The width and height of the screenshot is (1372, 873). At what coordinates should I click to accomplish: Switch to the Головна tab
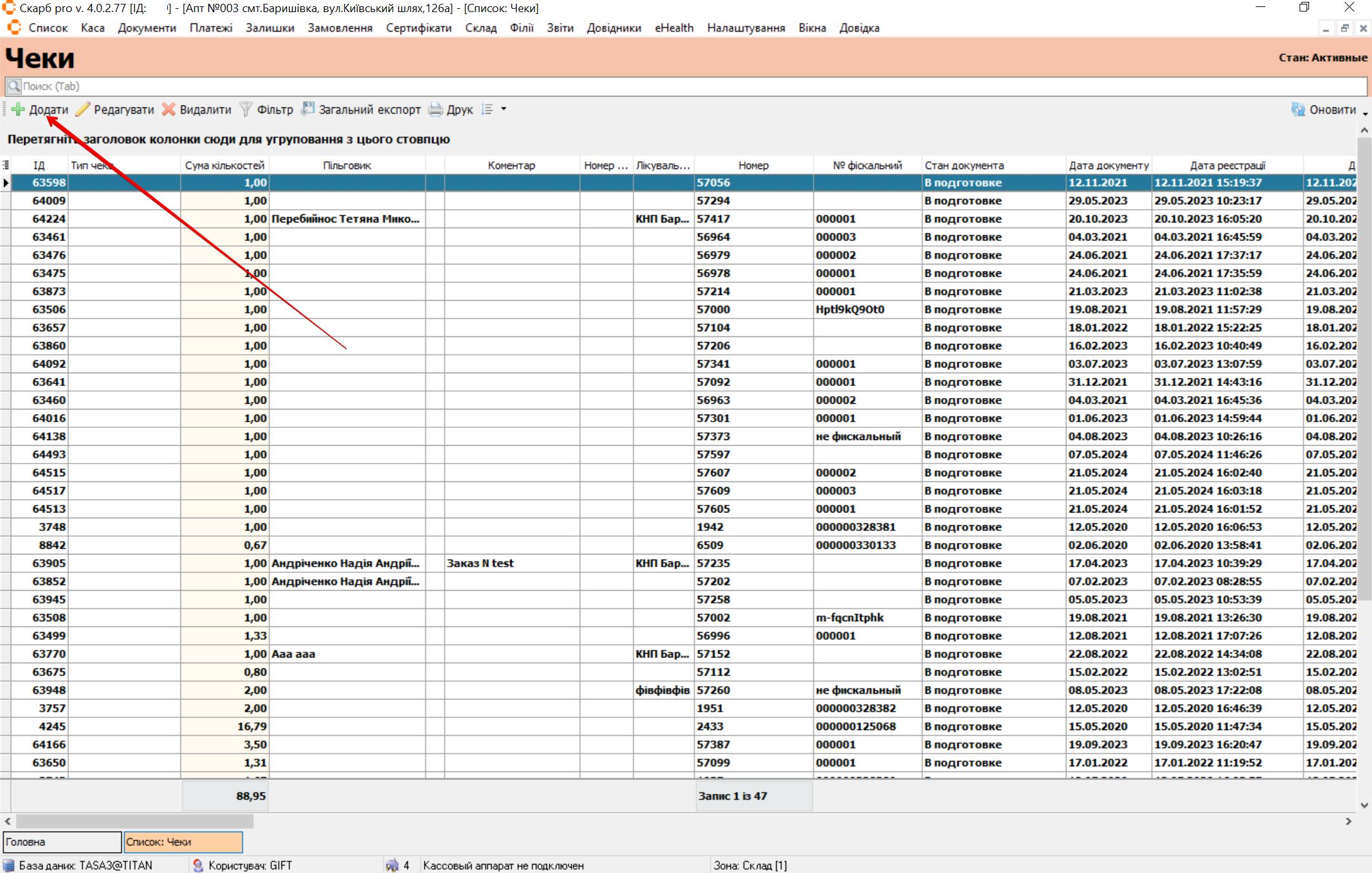point(62,842)
